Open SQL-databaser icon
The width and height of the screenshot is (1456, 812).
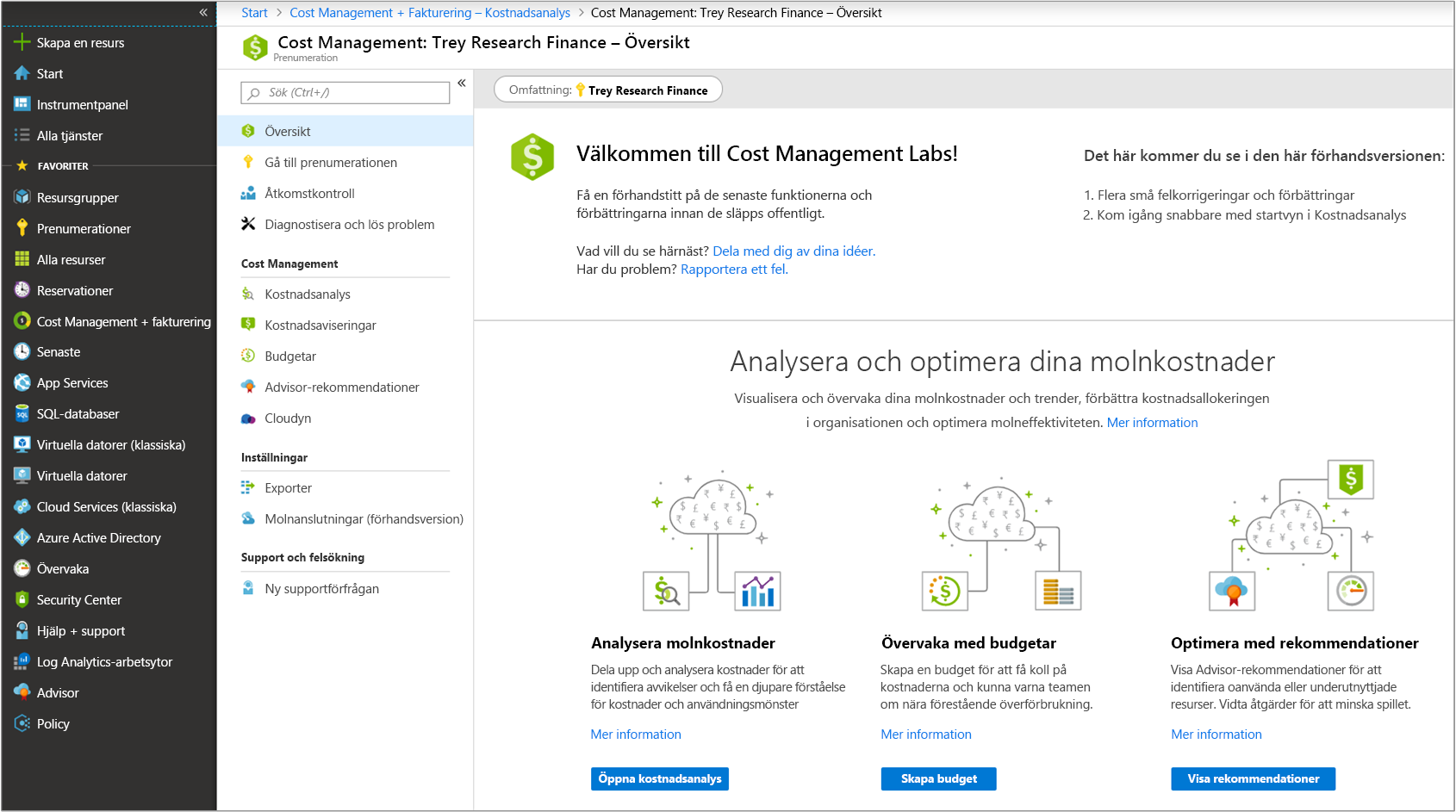[x=22, y=413]
